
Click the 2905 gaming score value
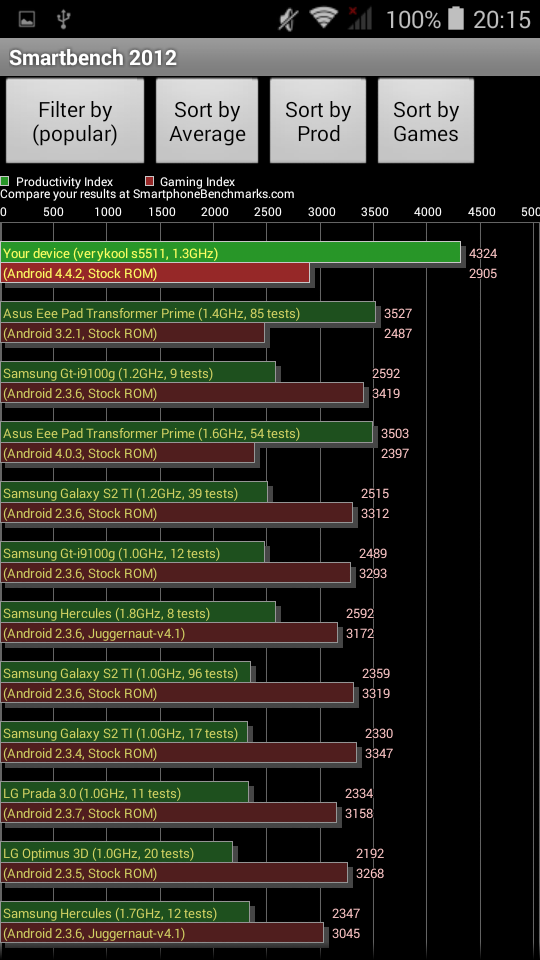tap(483, 274)
